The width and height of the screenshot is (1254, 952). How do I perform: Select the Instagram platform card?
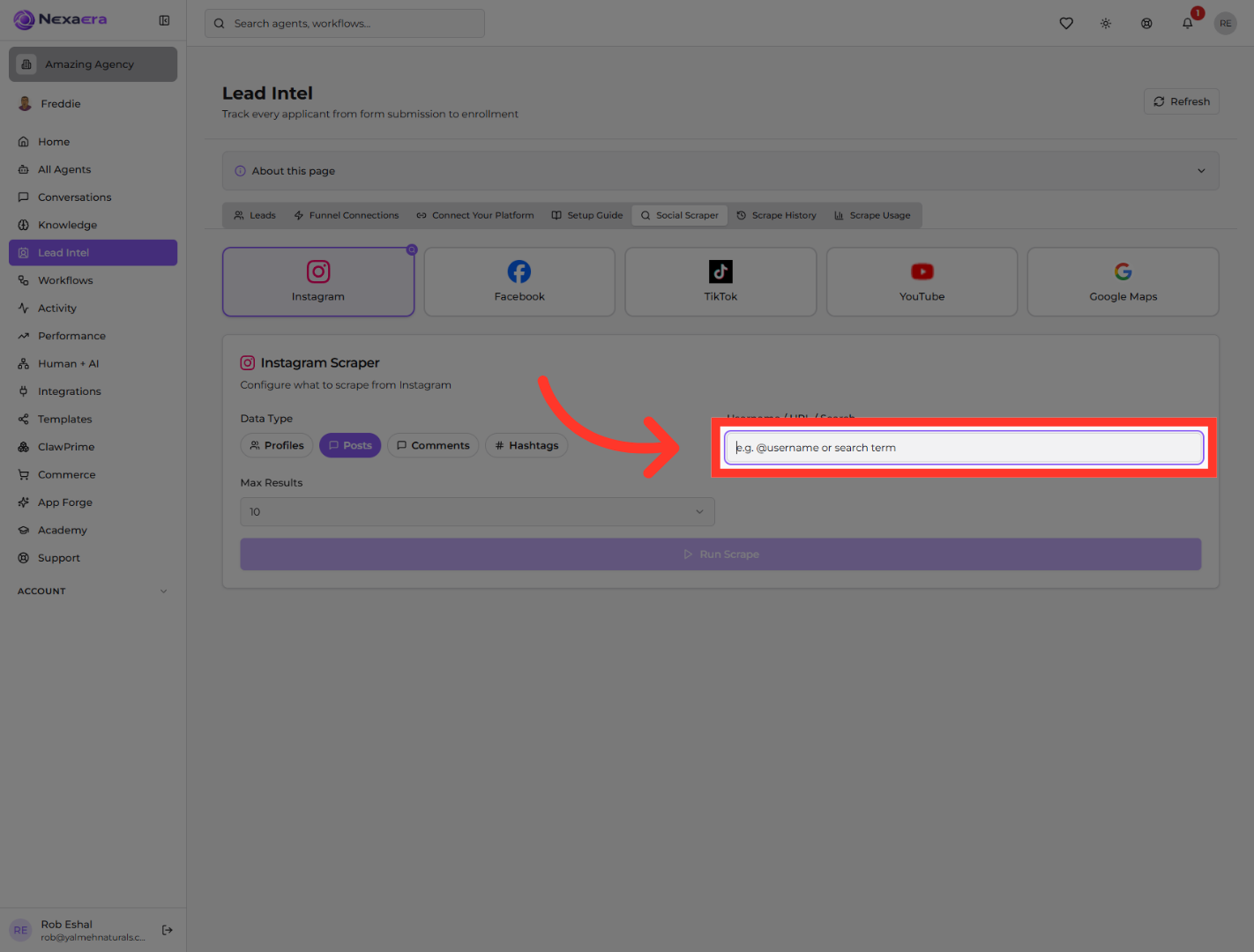tap(318, 282)
